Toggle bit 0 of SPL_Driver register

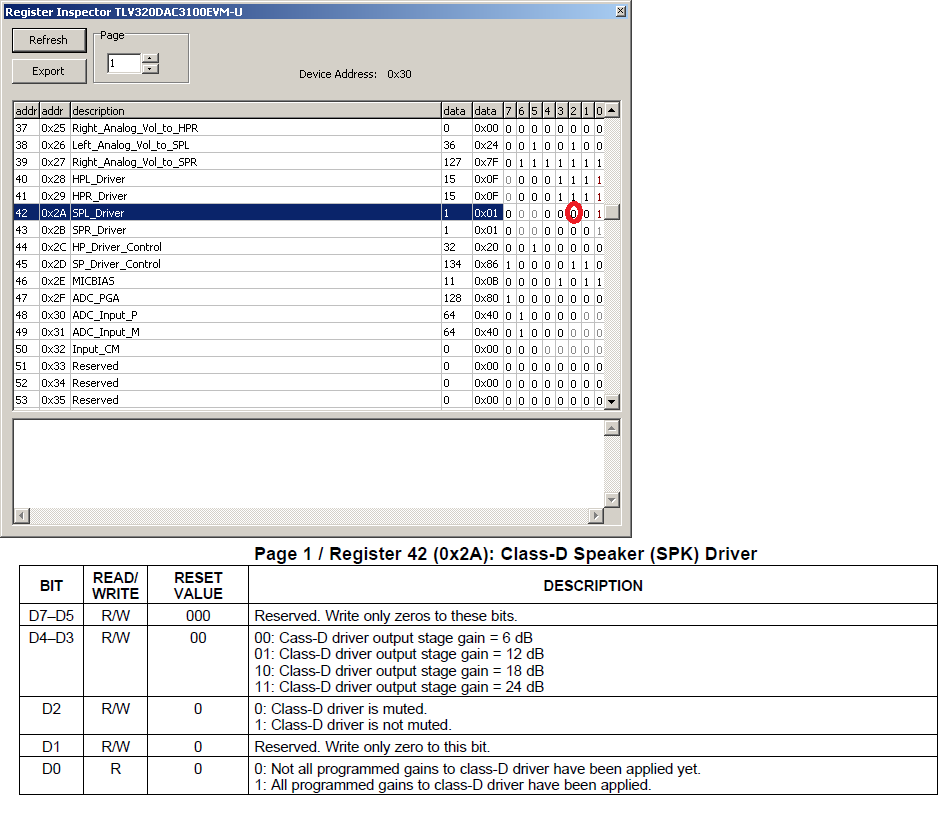[599, 213]
